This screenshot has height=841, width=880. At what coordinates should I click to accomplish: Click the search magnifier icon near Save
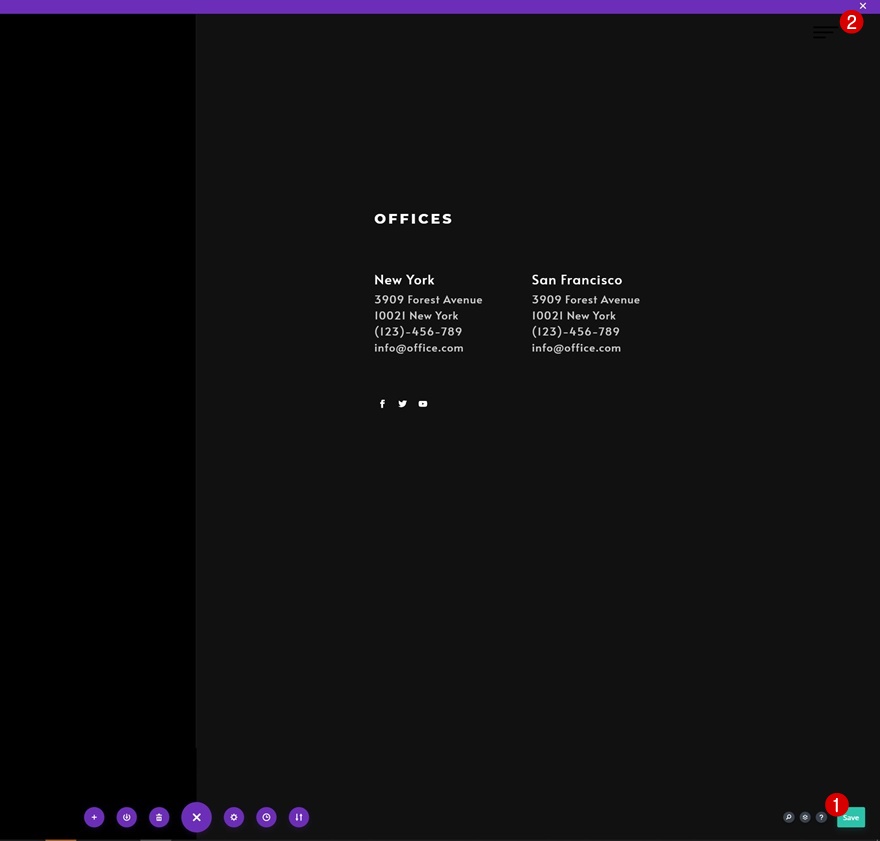pos(789,817)
